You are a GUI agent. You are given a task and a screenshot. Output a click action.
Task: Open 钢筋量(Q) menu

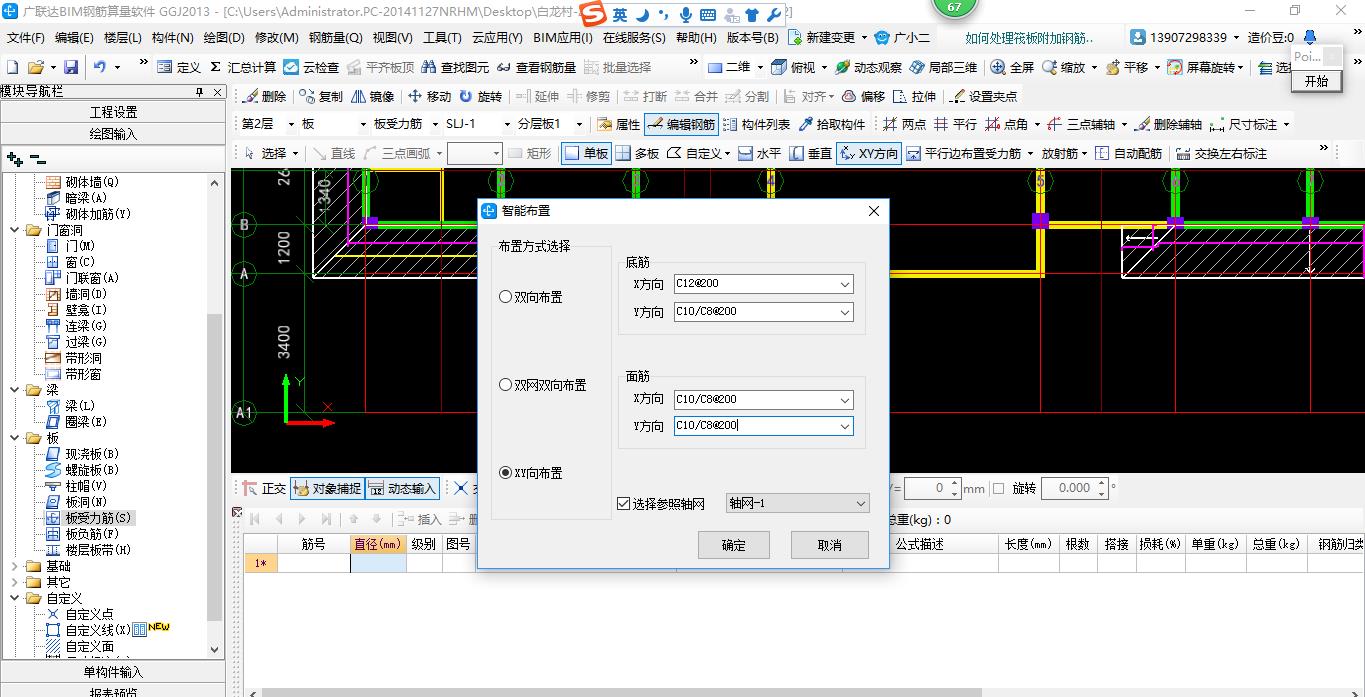tap(335, 38)
